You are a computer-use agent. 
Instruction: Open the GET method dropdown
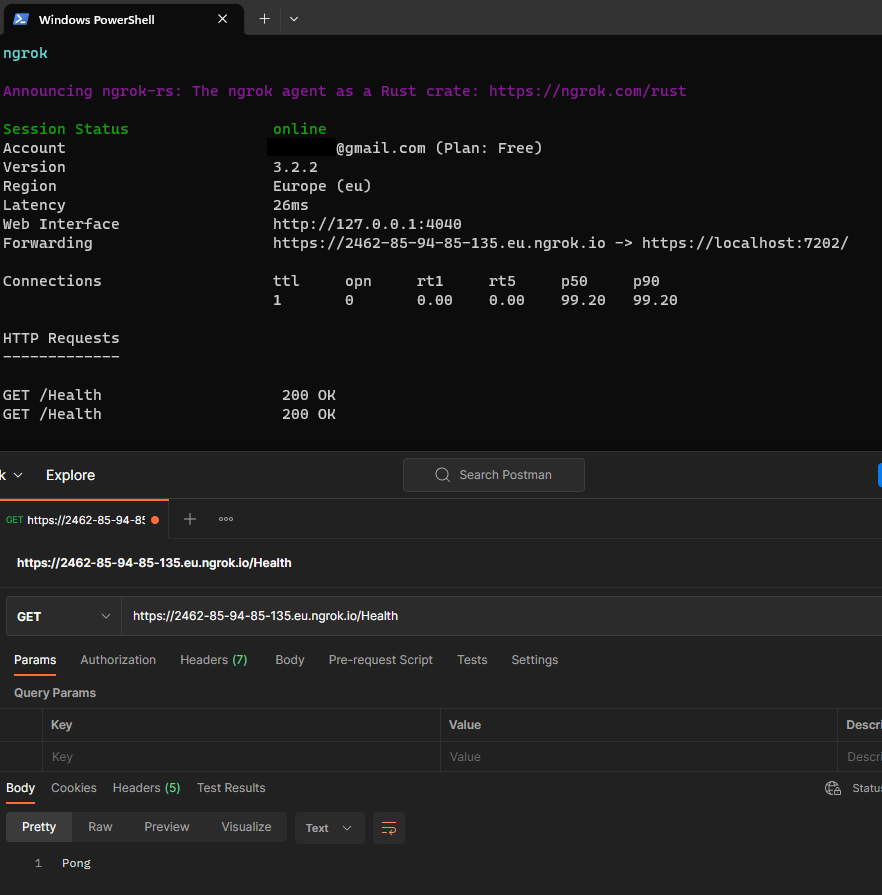coord(63,616)
